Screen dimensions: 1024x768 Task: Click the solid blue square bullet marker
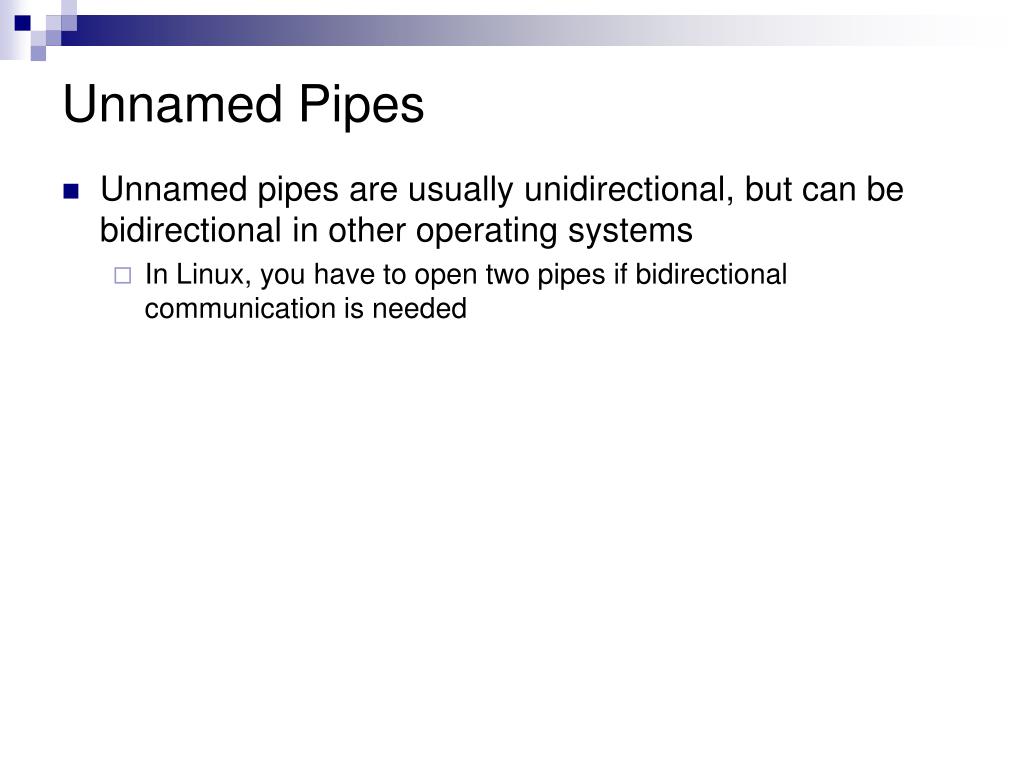71,191
